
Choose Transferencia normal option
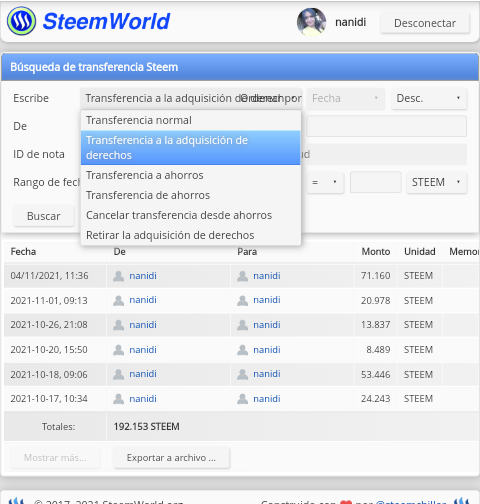tap(191, 120)
